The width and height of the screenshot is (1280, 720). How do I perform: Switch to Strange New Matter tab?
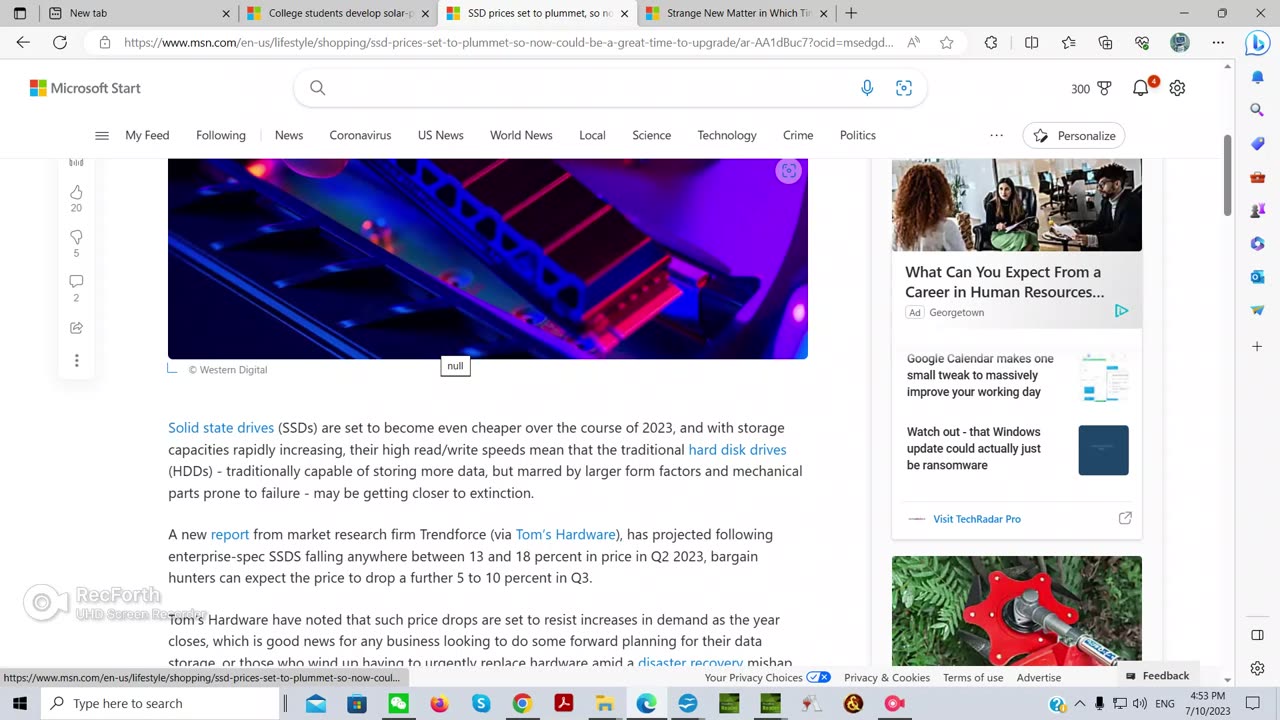coord(736,13)
